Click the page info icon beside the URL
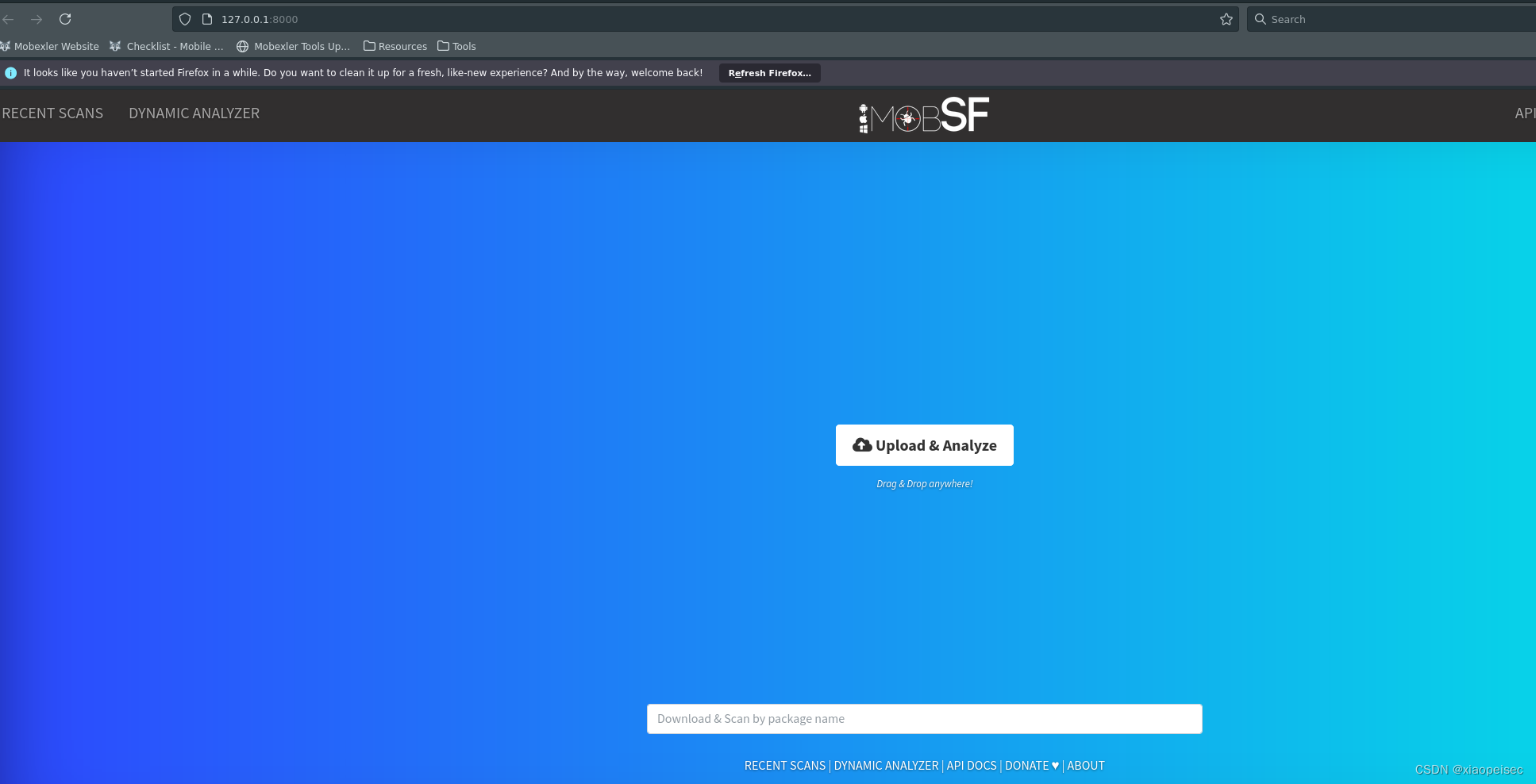This screenshot has height=784, width=1536. point(207,19)
